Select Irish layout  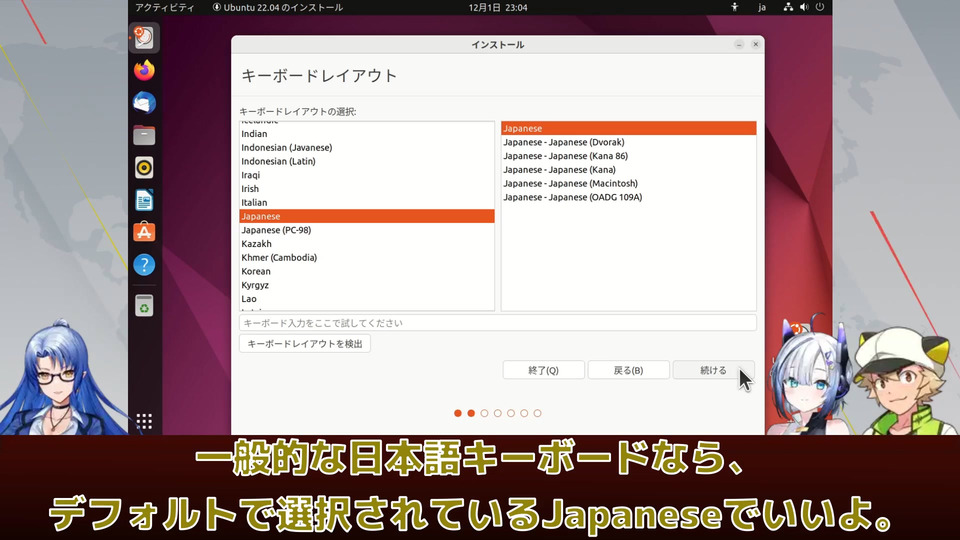[367, 189]
